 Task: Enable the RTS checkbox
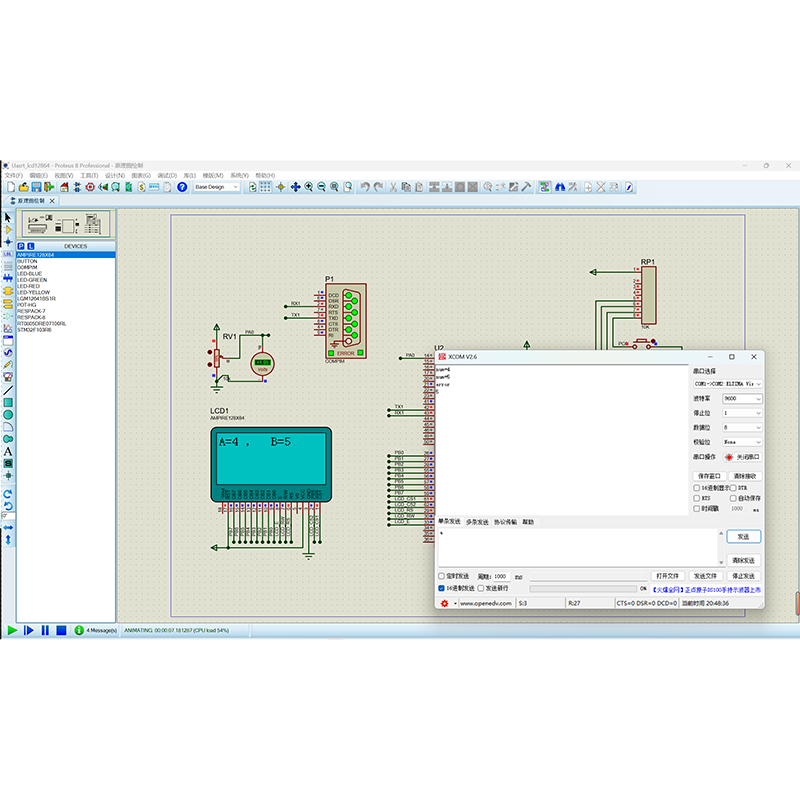(x=696, y=498)
